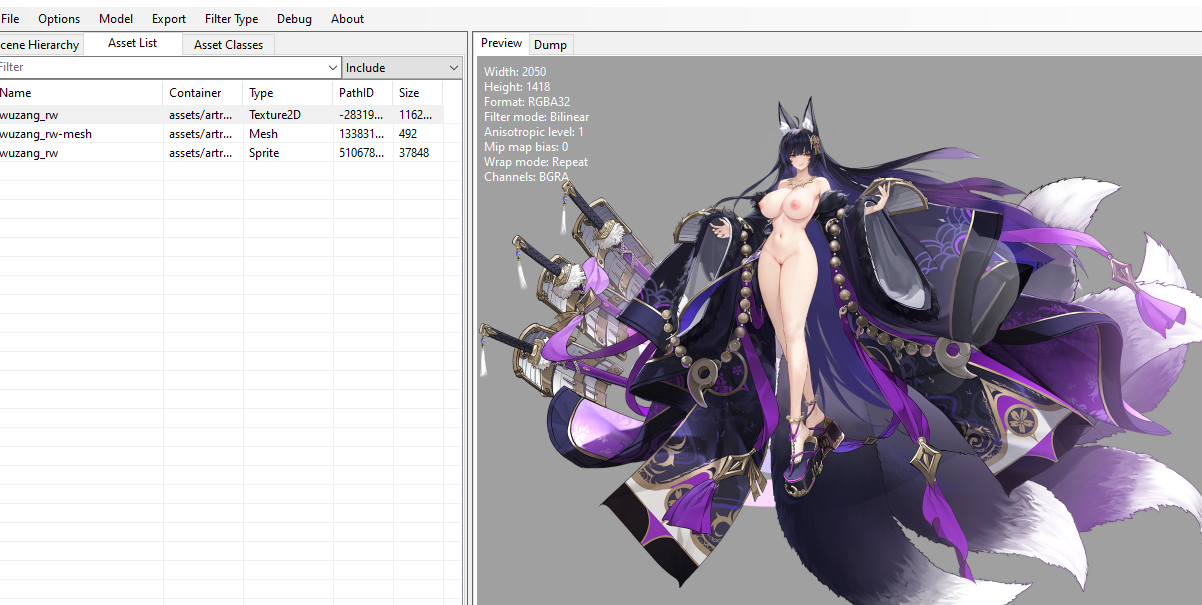Select the Preview tab

pyautogui.click(x=501, y=43)
